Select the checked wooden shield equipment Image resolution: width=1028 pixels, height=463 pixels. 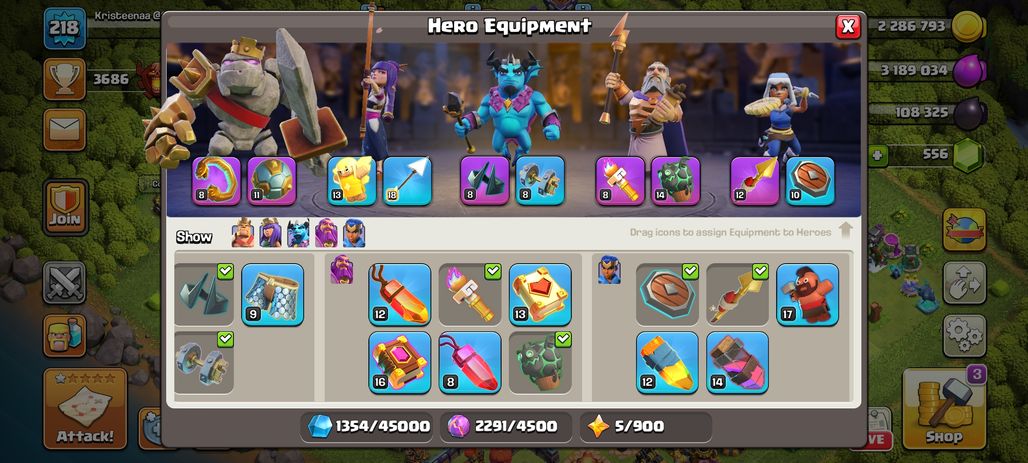tap(667, 294)
